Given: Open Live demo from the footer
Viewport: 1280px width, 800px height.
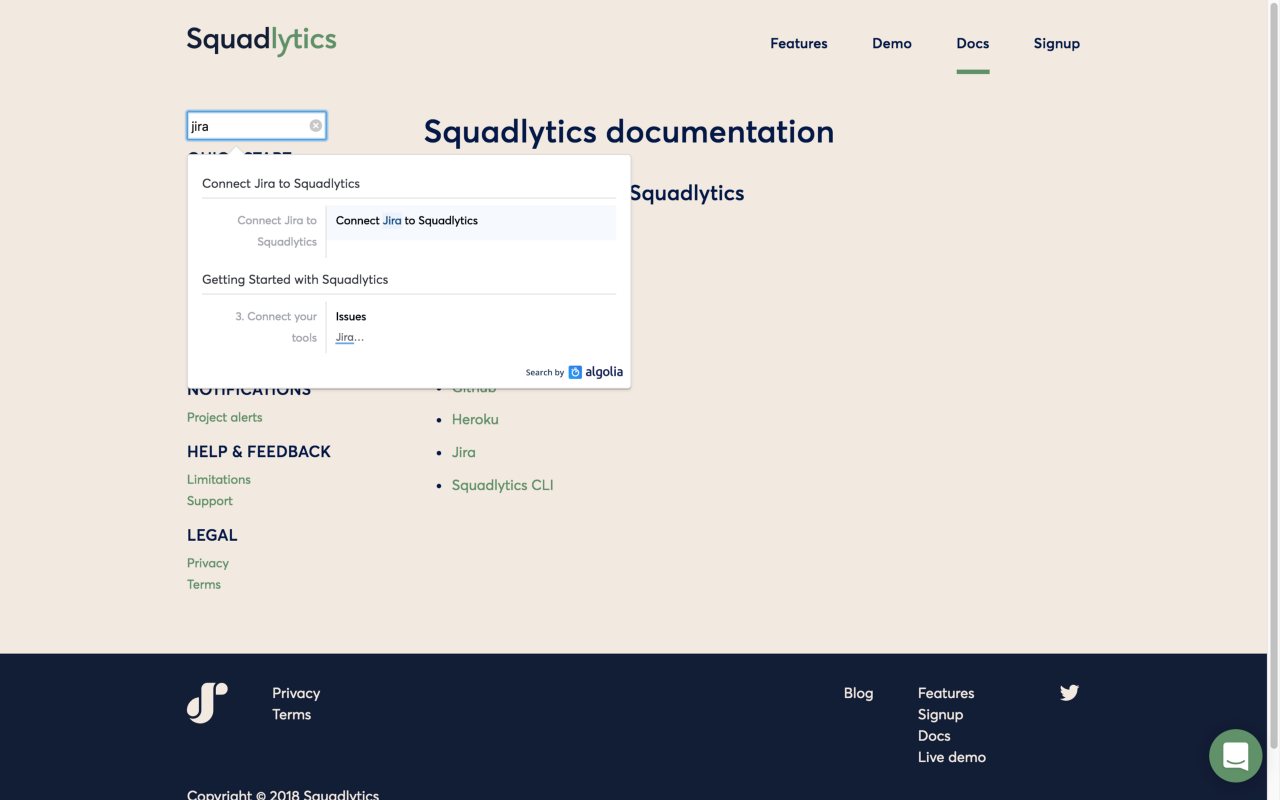Looking at the screenshot, I should tap(951, 757).
